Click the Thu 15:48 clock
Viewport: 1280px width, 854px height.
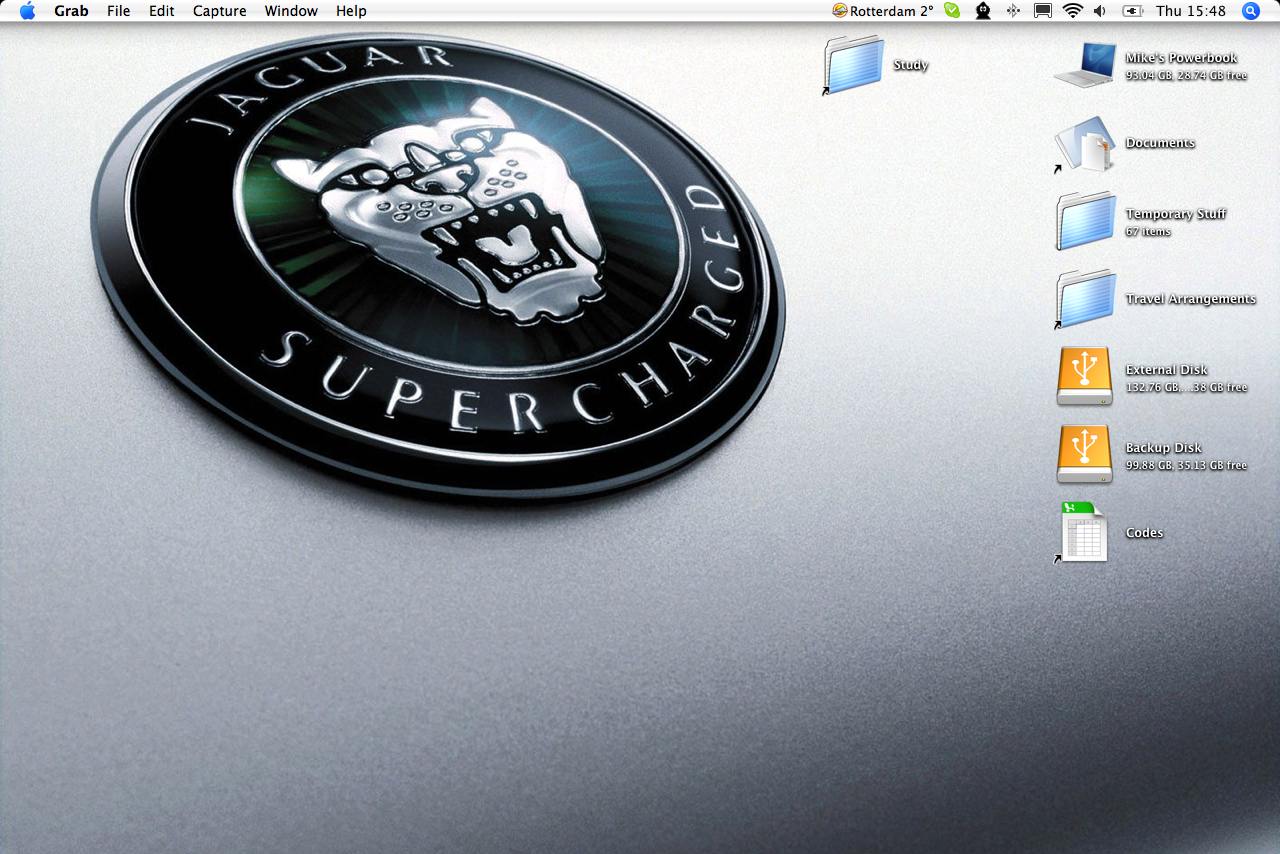click(x=1190, y=11)
